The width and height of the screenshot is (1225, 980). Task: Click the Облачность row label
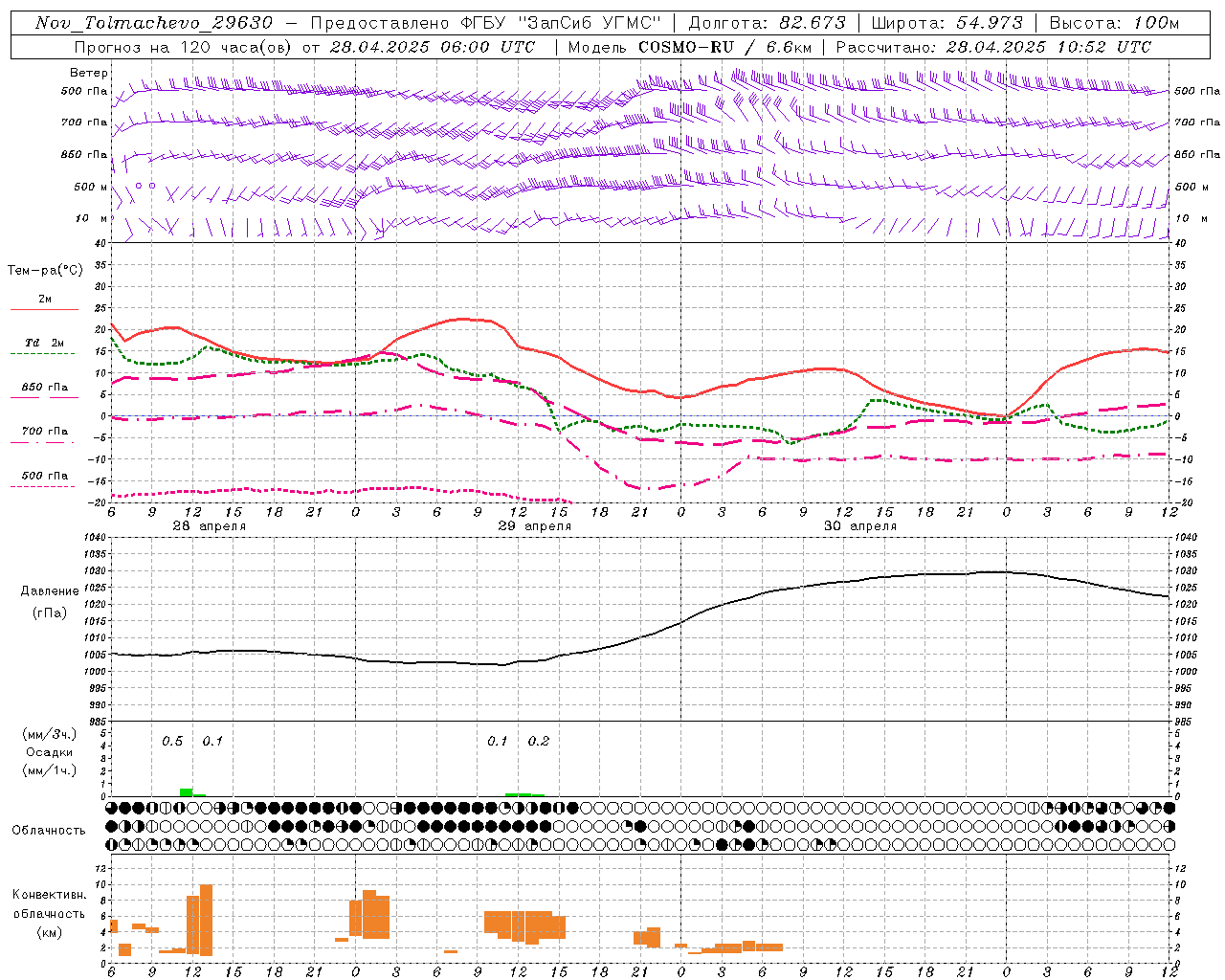[49, 830]
